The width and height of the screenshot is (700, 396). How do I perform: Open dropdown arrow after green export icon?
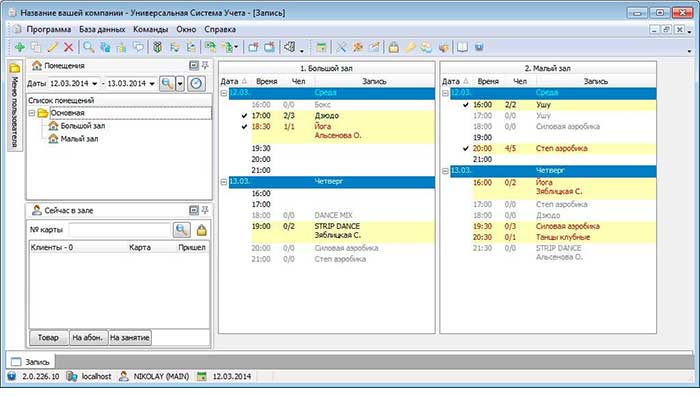[236, 47]
